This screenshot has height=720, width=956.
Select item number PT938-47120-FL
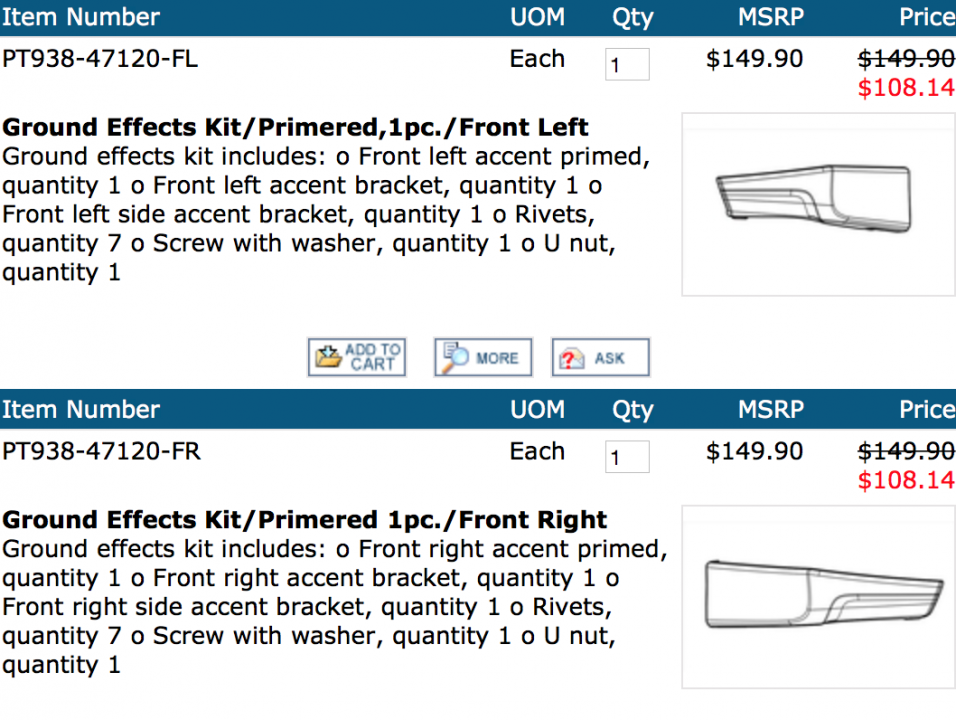tap(100, 59)
